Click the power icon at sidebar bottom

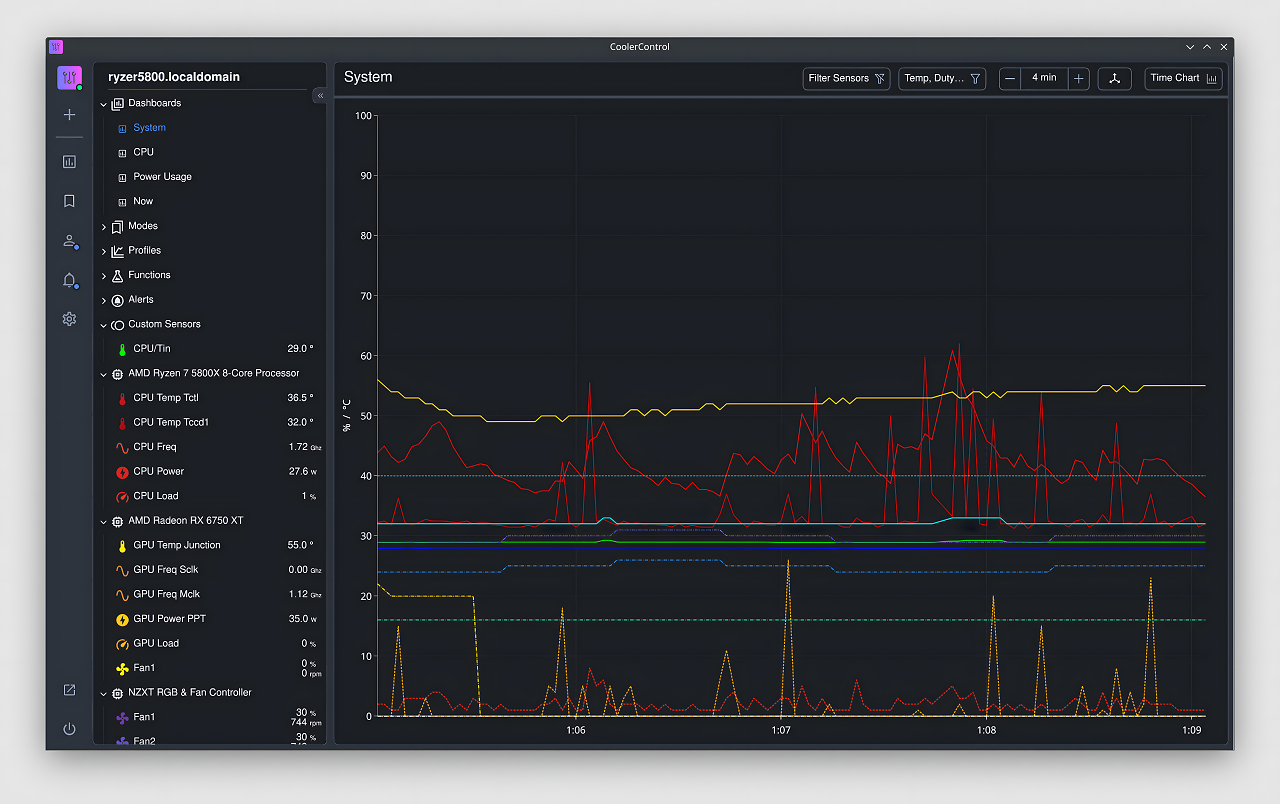(x=69, y=729)
